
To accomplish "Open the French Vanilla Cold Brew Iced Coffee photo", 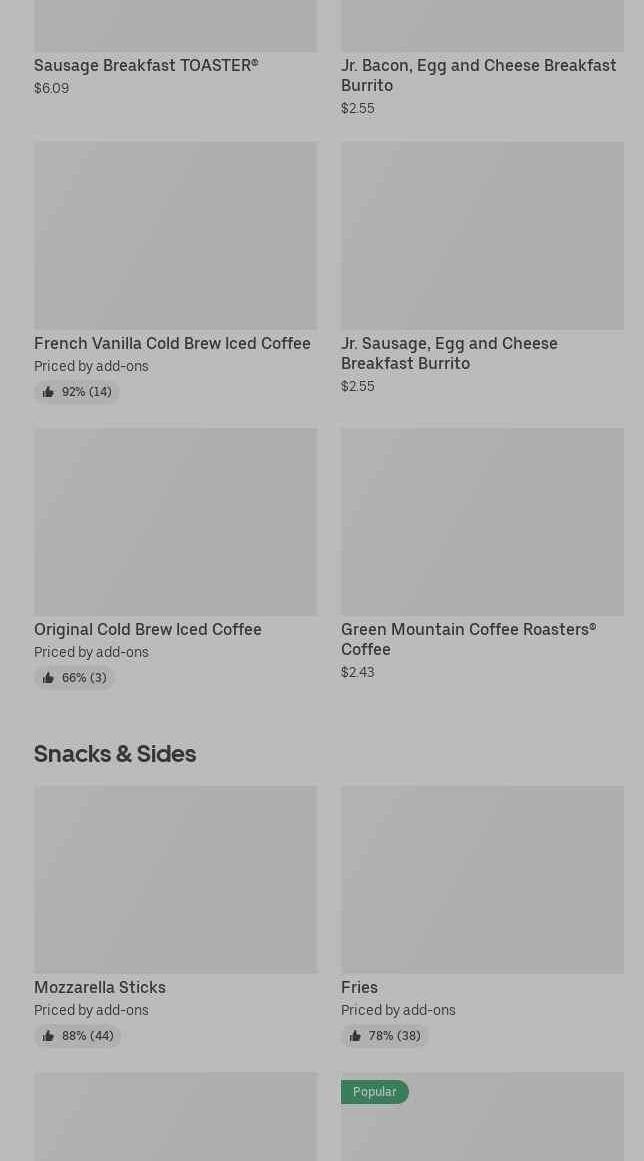I will (x=175, y=235).
